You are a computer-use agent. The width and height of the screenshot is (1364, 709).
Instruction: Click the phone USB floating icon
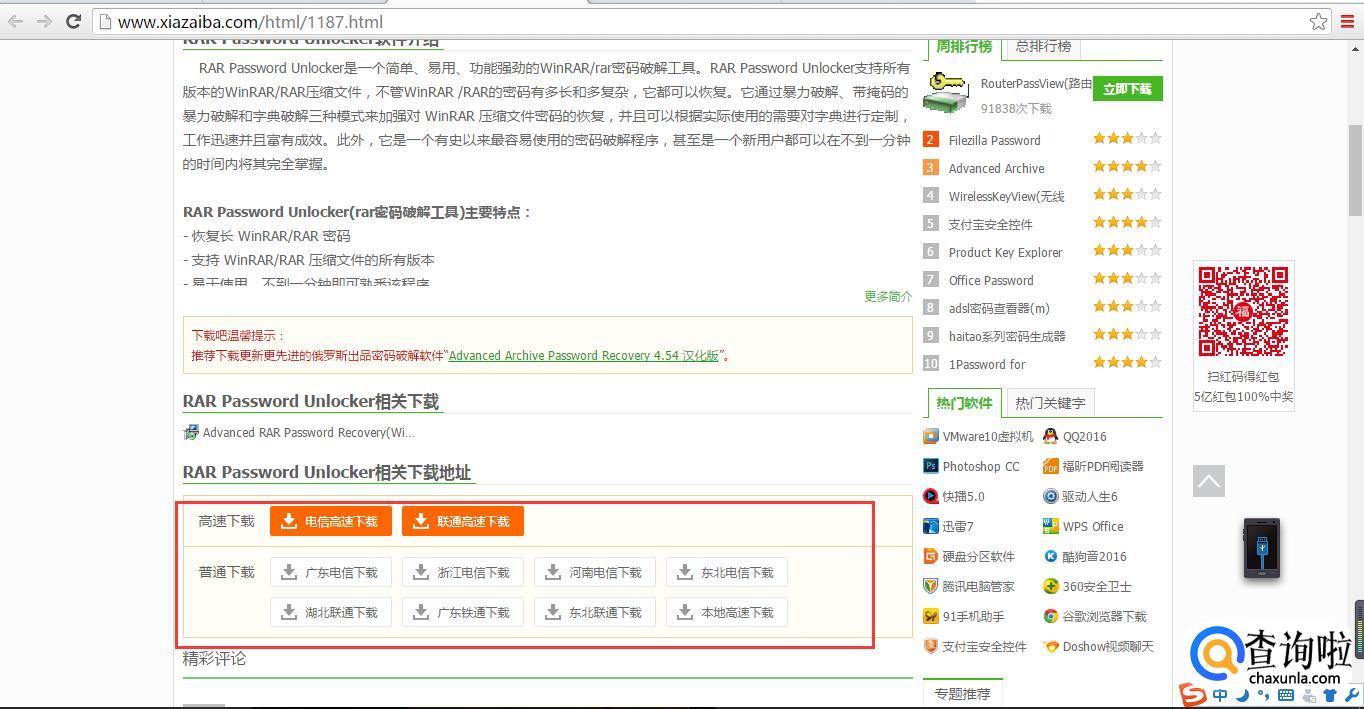[x=1261, y=548]
